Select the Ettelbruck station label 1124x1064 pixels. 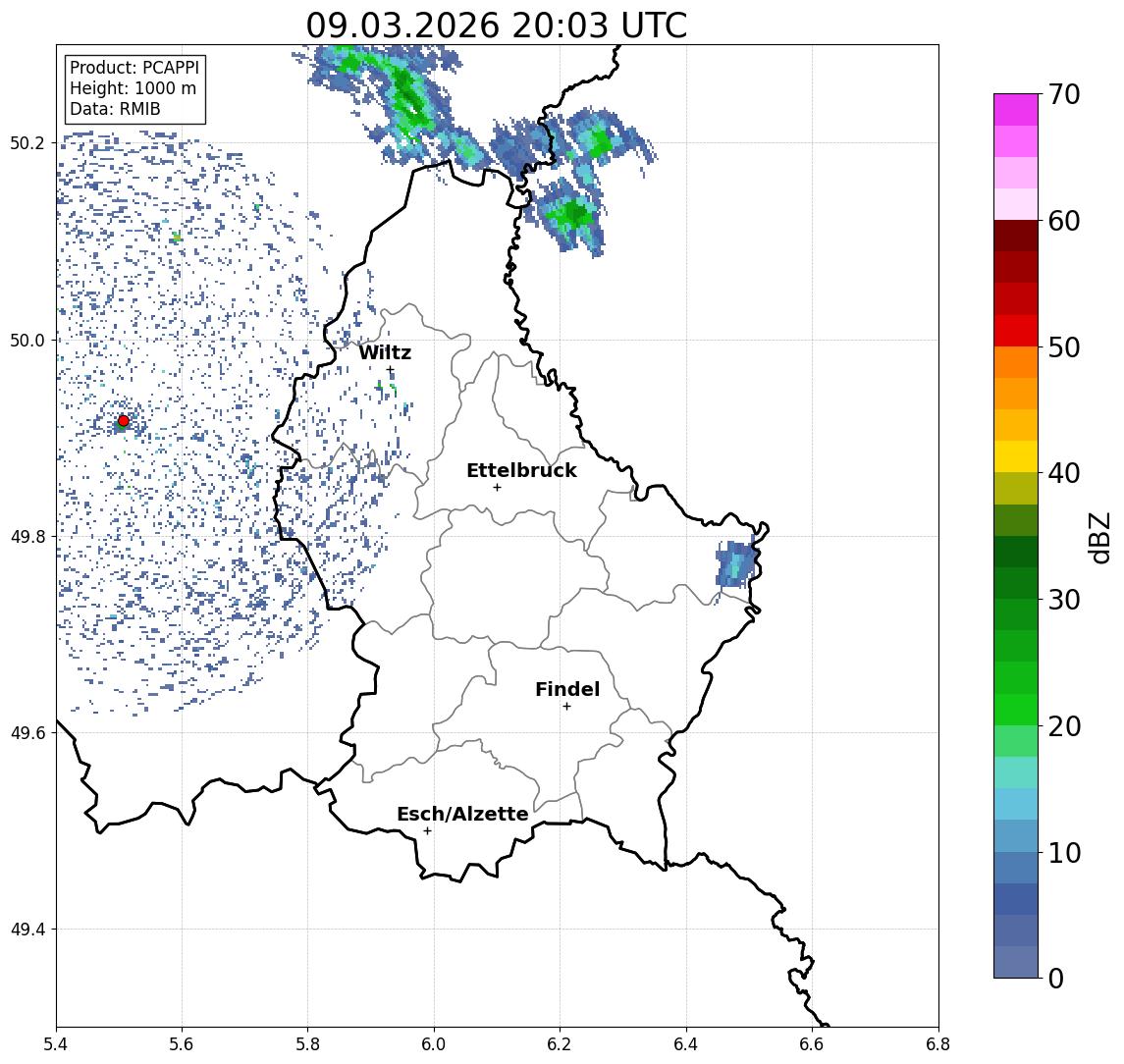coord(521,470)
